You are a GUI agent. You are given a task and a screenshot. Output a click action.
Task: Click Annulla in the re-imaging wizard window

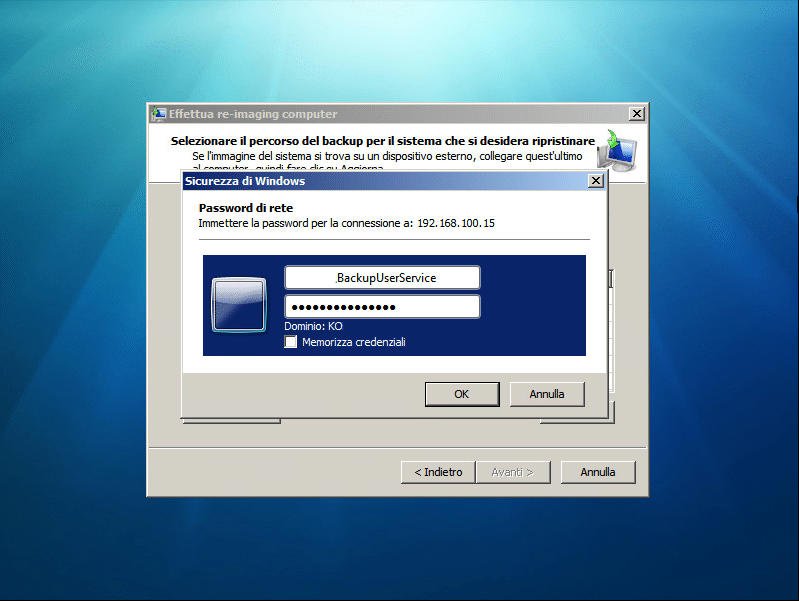pos(598,472)
